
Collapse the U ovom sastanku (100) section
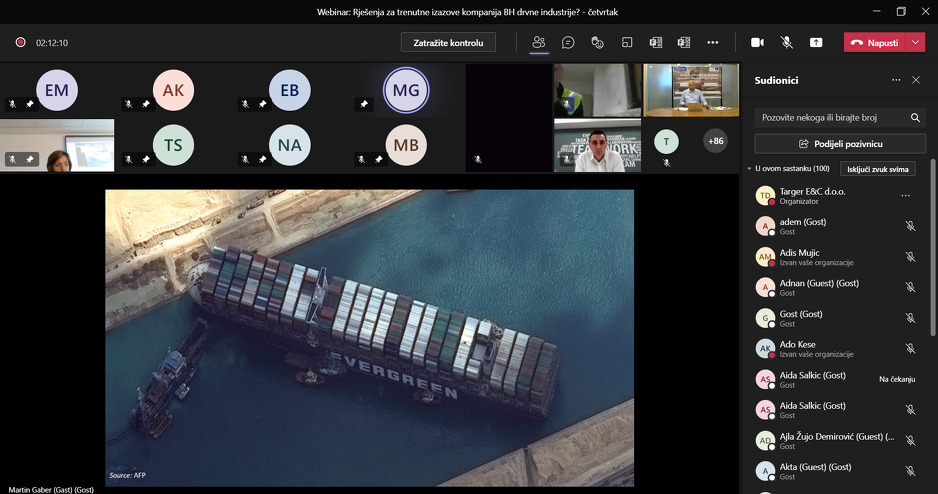(x=749, y=169)
